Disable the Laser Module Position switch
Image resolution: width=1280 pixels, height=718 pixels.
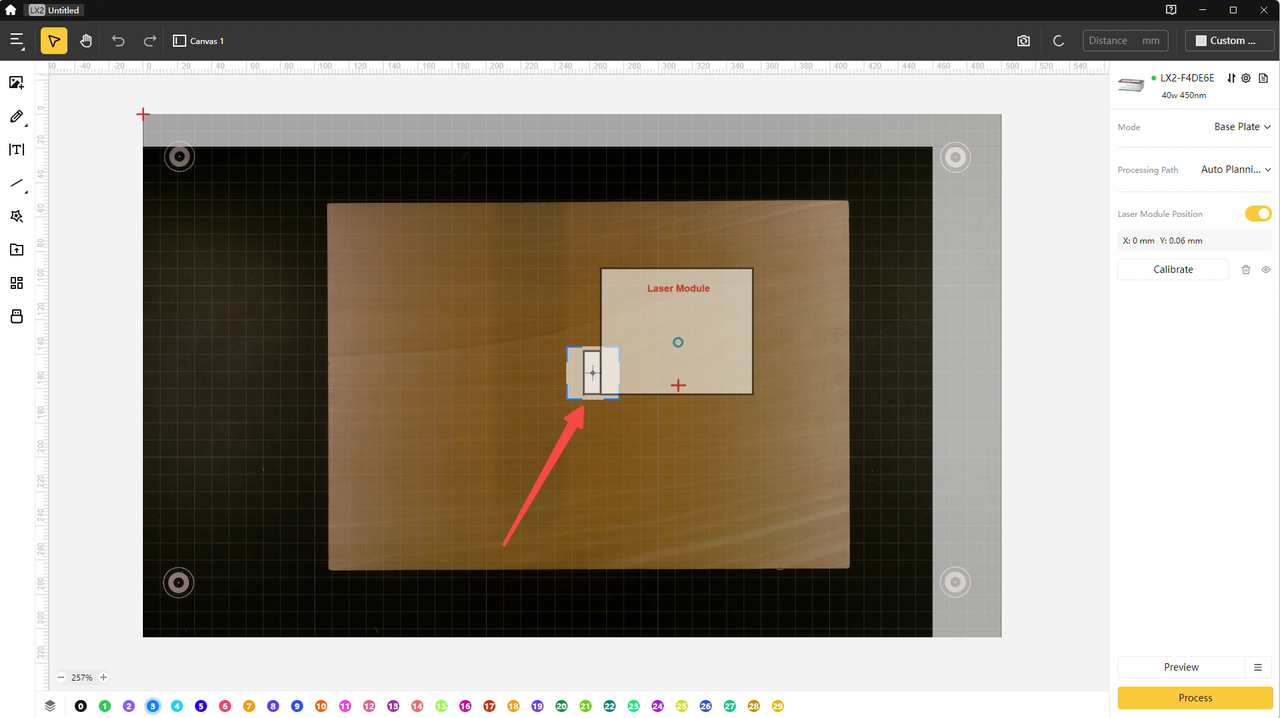(1258, 214)
